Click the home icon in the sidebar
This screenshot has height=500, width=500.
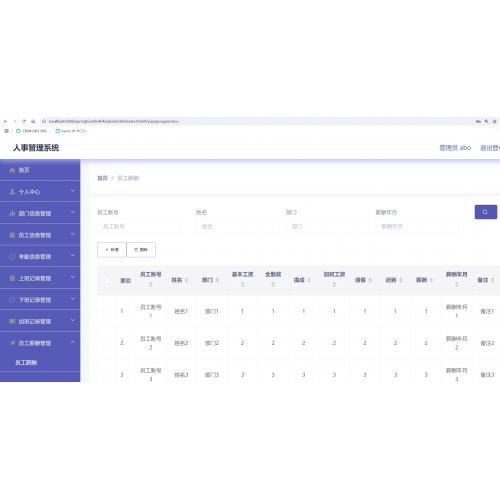click(12, 170)
